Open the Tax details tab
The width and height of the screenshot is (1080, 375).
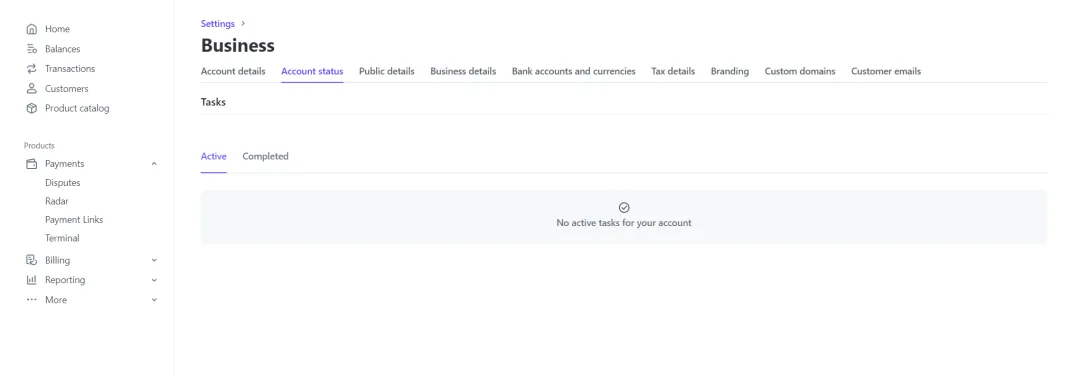pos(673,71)
